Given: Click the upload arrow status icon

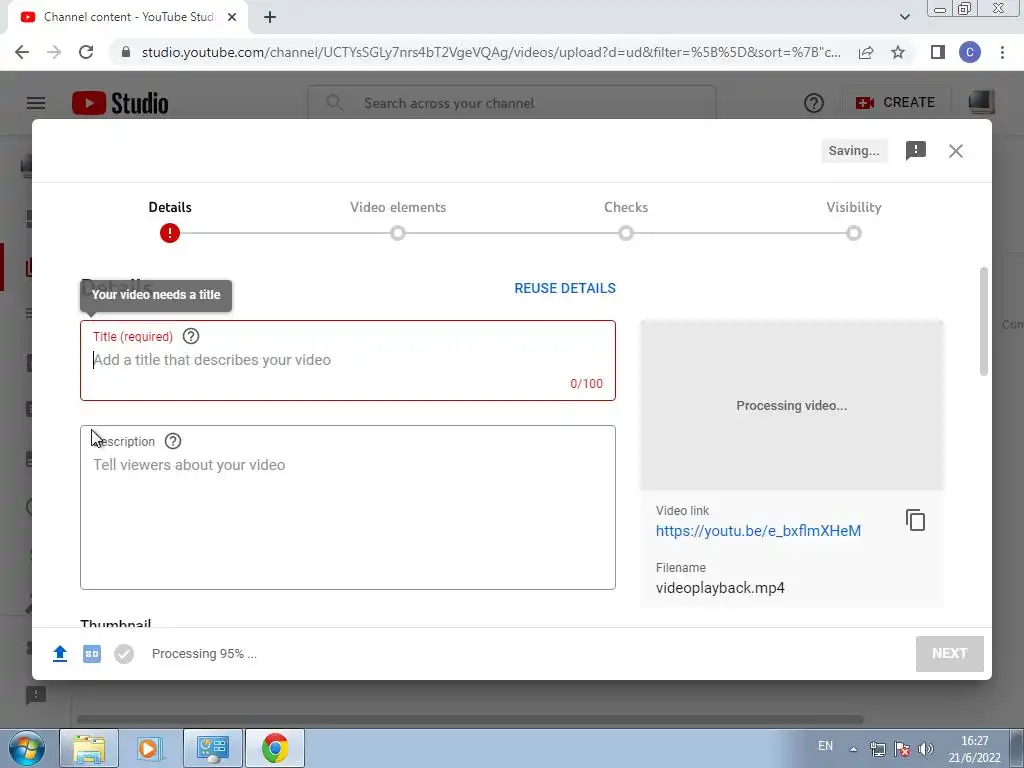Looking at the screenshot, I should tap(60, 654).
